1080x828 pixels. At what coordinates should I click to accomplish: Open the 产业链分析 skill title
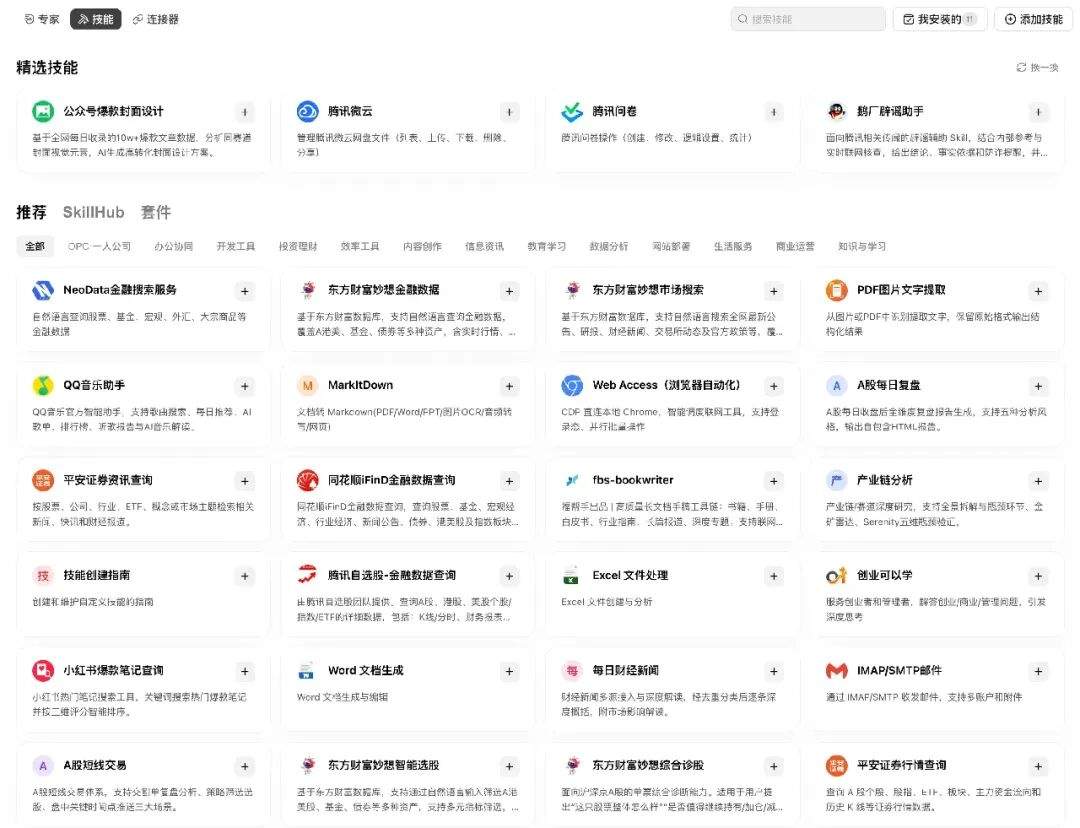[x=884, y=480]
